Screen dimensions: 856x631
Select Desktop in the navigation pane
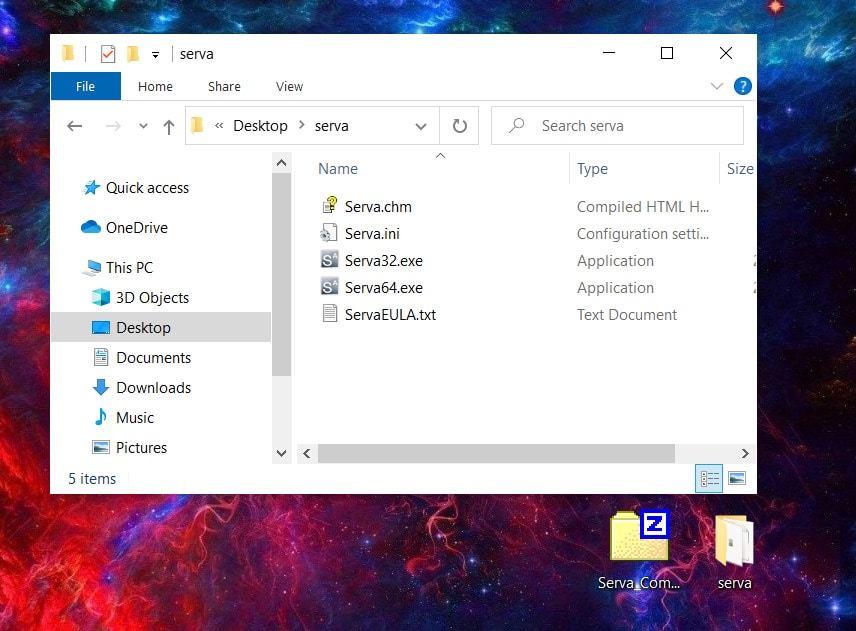161,327
